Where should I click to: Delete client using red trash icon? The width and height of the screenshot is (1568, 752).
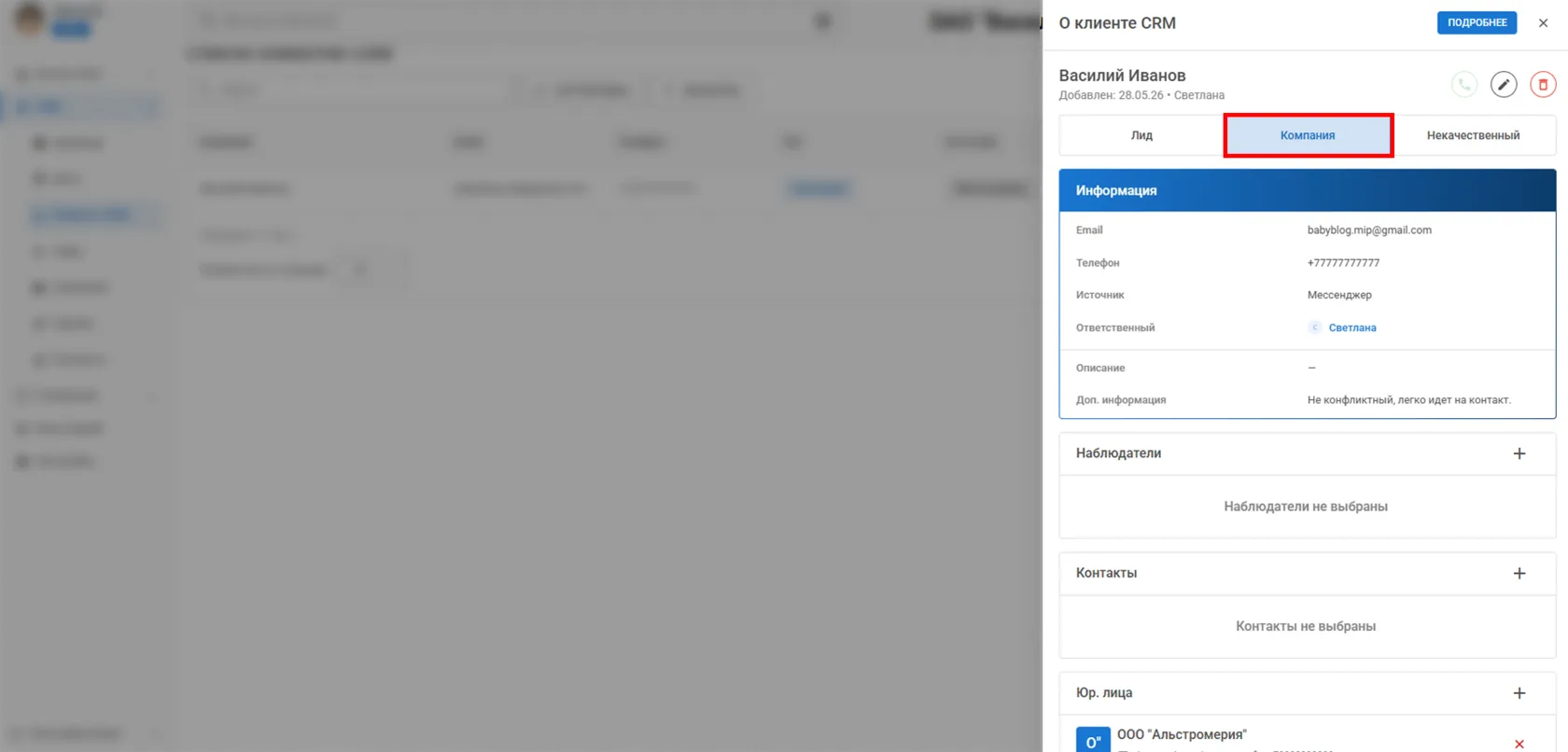point(1543,85)
